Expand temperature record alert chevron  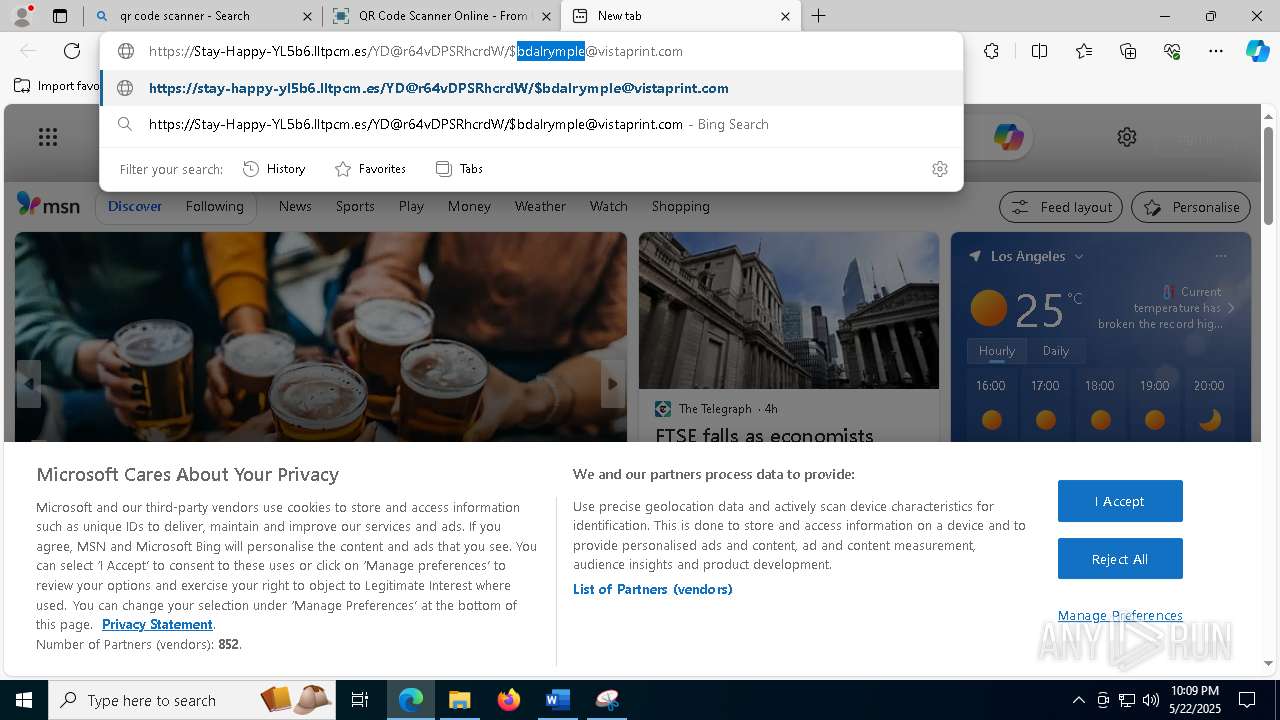point(1231,308)
